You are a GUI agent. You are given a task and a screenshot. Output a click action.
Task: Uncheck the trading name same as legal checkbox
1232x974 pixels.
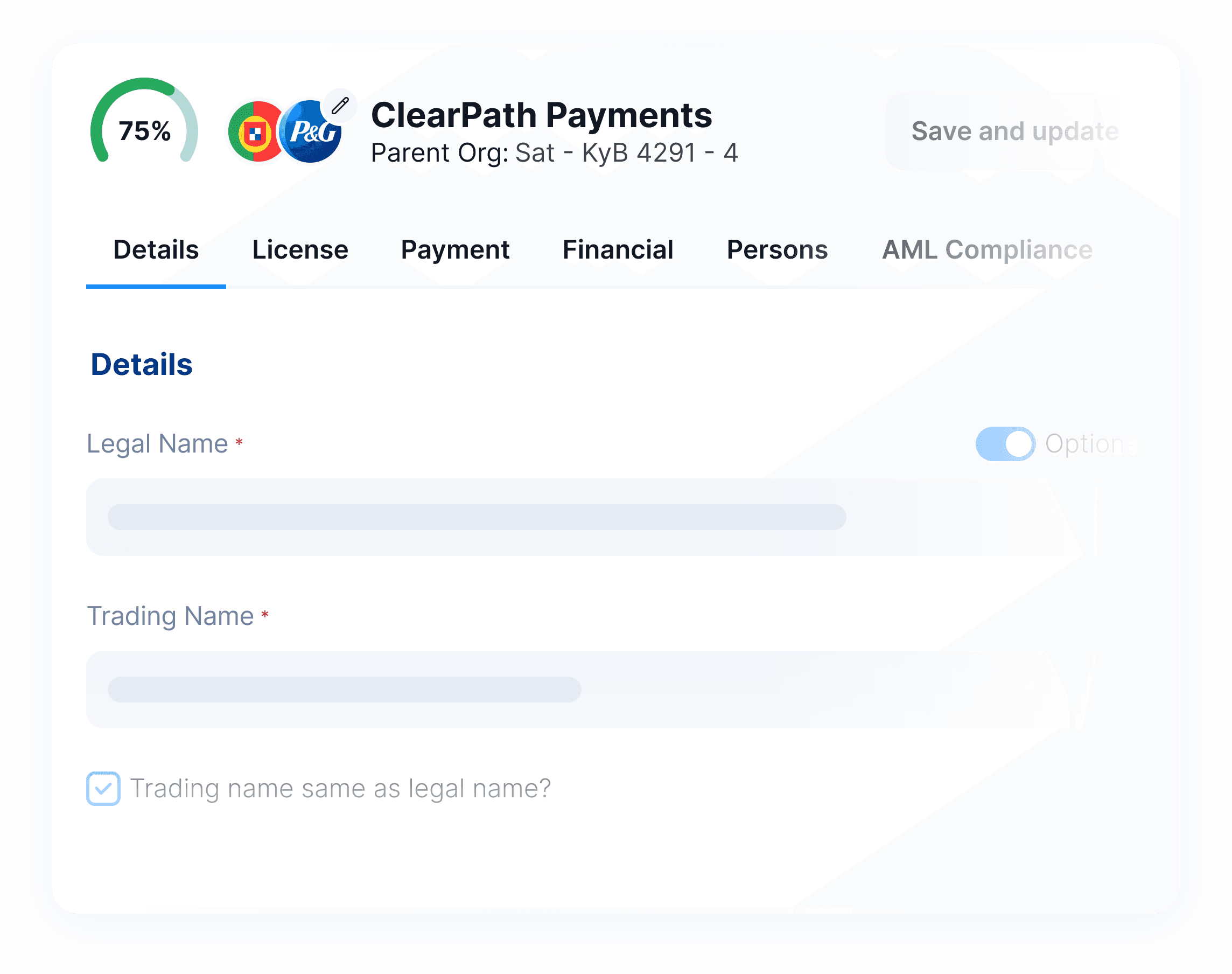[x=103, y=788]
